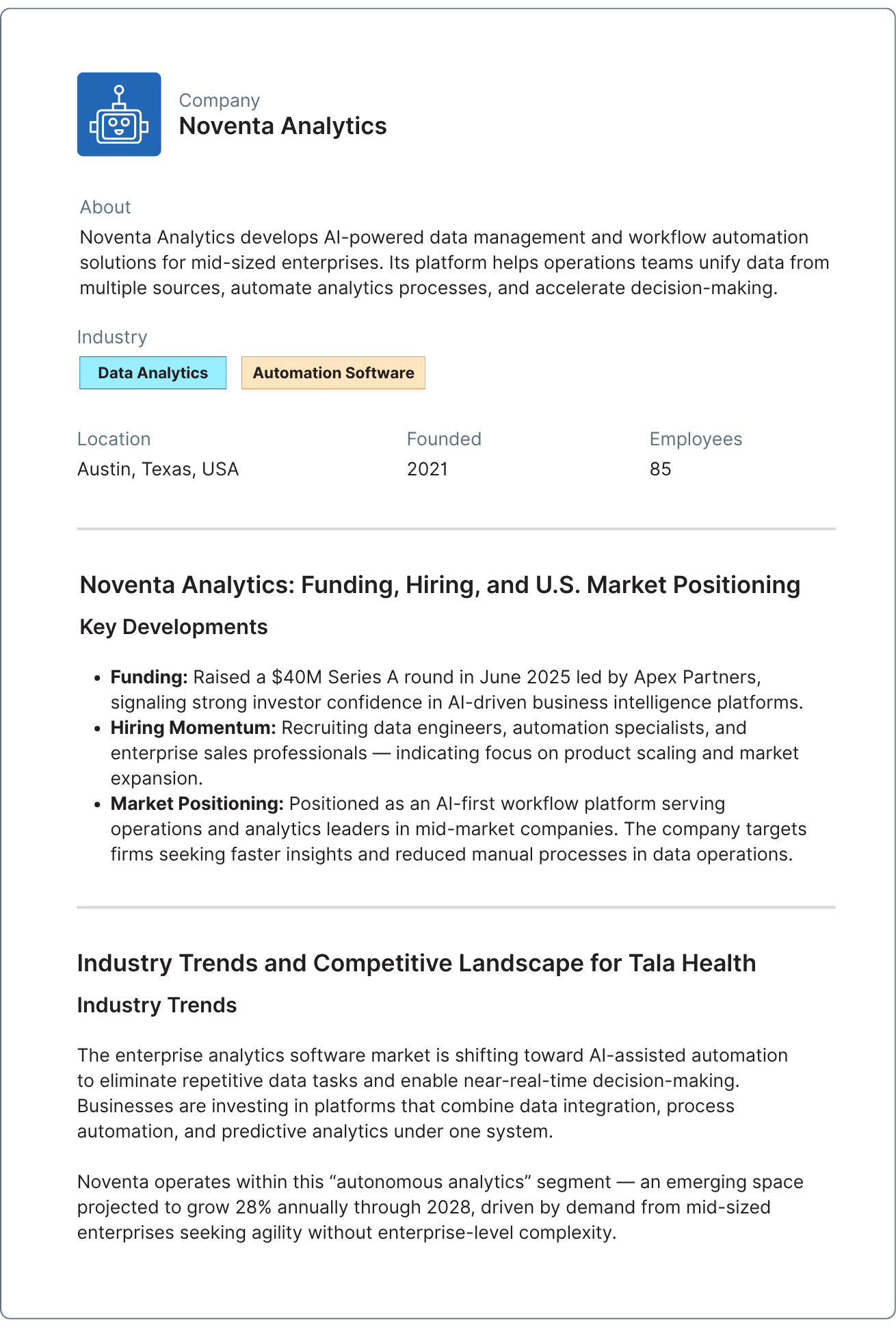Click the Key Developments subheading

coord(174,627)
